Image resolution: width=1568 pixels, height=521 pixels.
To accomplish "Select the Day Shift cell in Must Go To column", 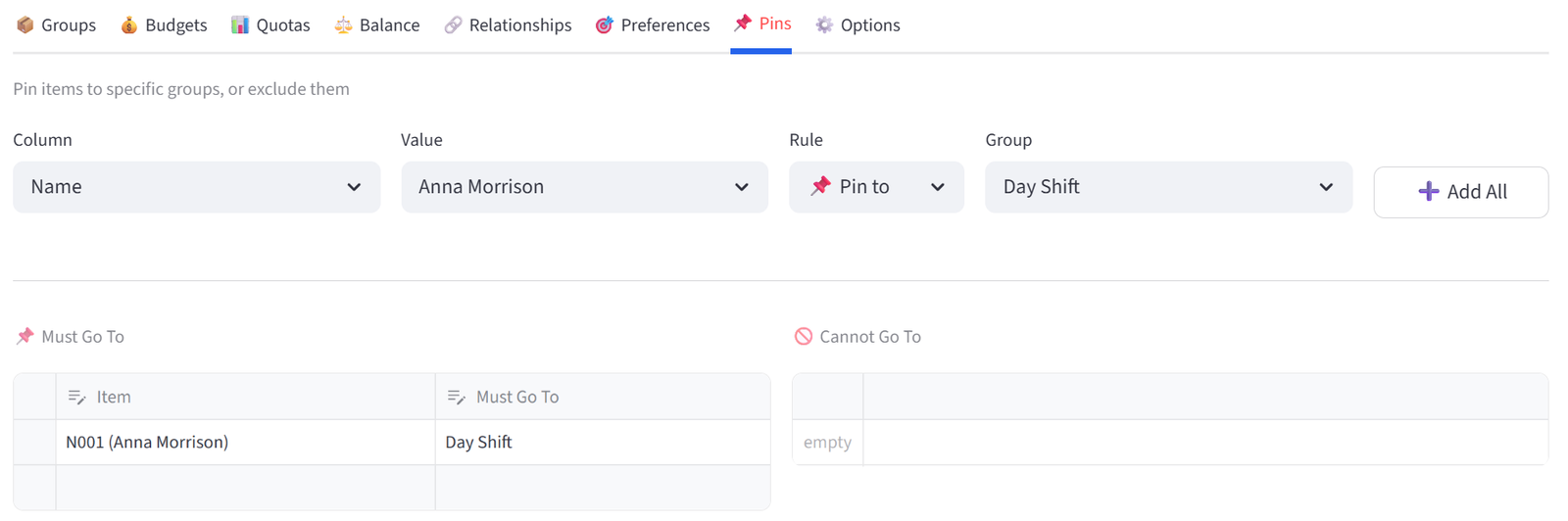I will [x=603, y=442].
